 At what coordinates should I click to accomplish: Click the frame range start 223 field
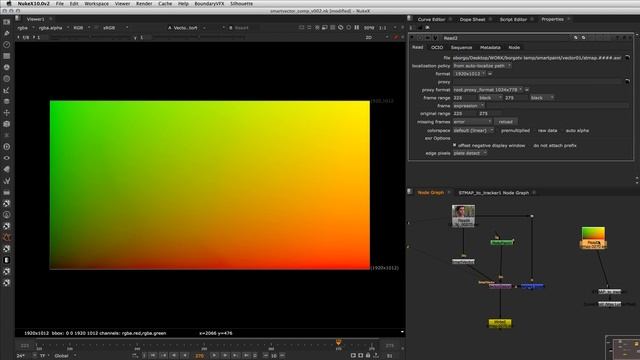[464, 98]
